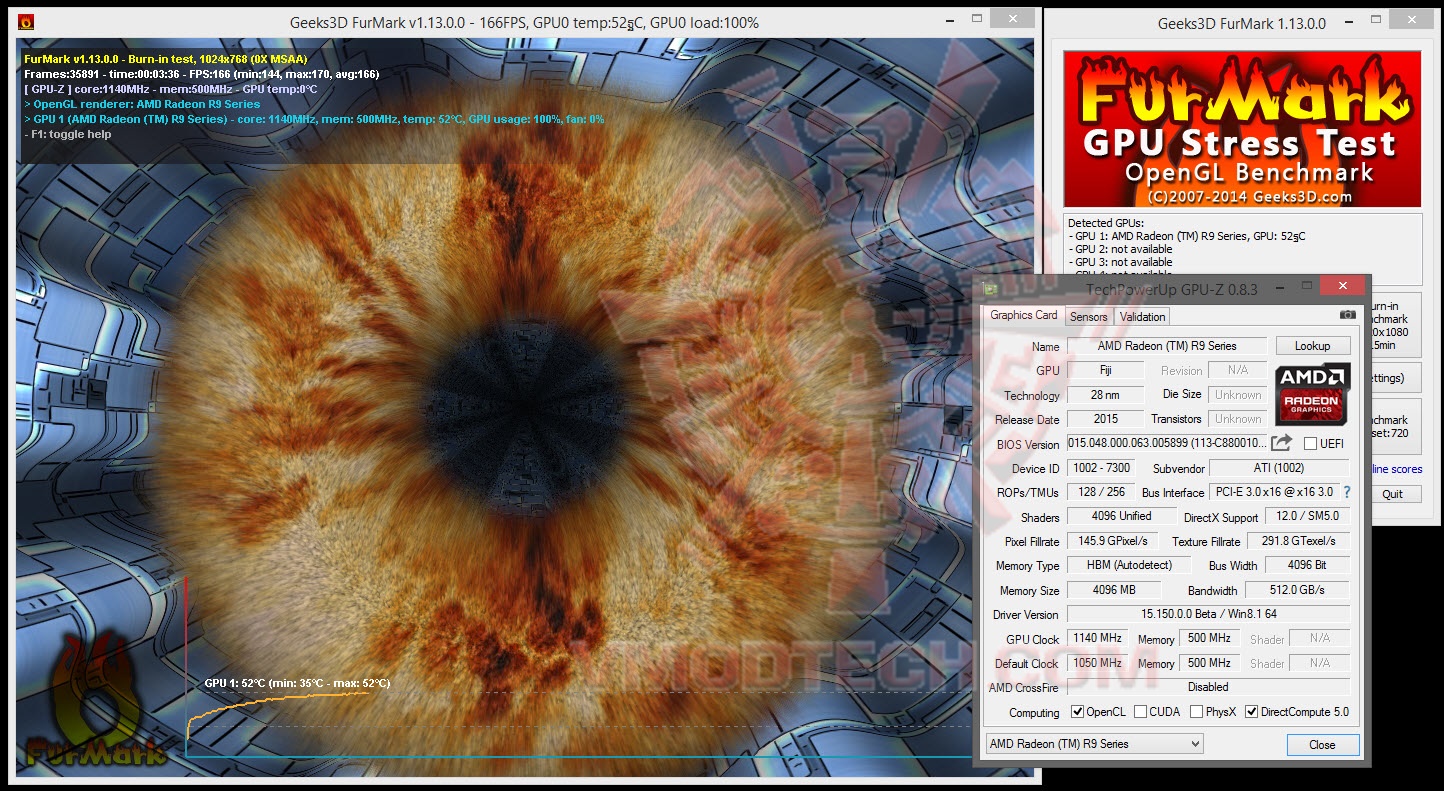Click the Subvendor value "ATI (1002)"
Viewport: 1444px width, 791px height.
pos(1279,468)
